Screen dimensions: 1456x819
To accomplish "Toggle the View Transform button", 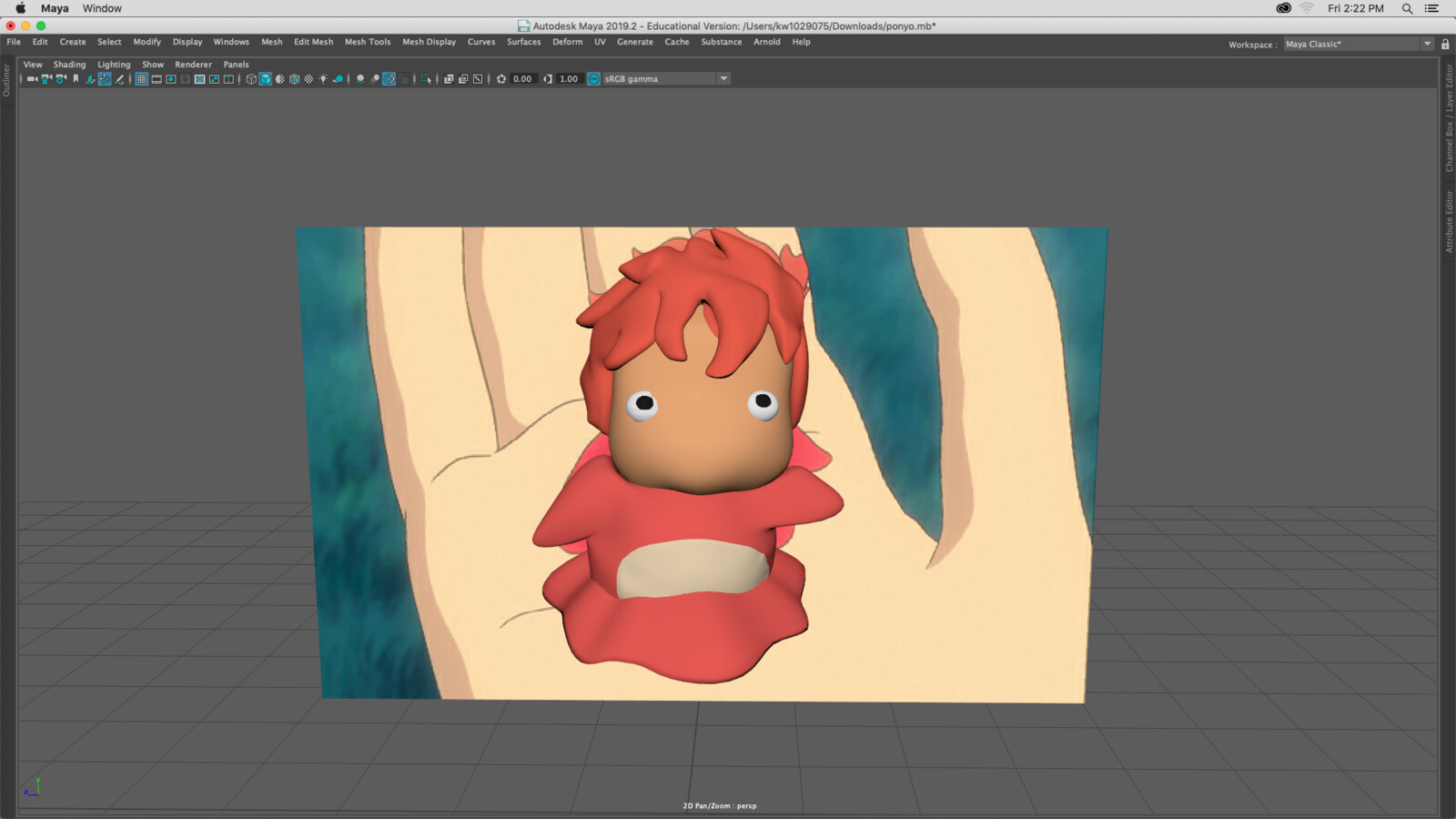I will click(594, 79).
